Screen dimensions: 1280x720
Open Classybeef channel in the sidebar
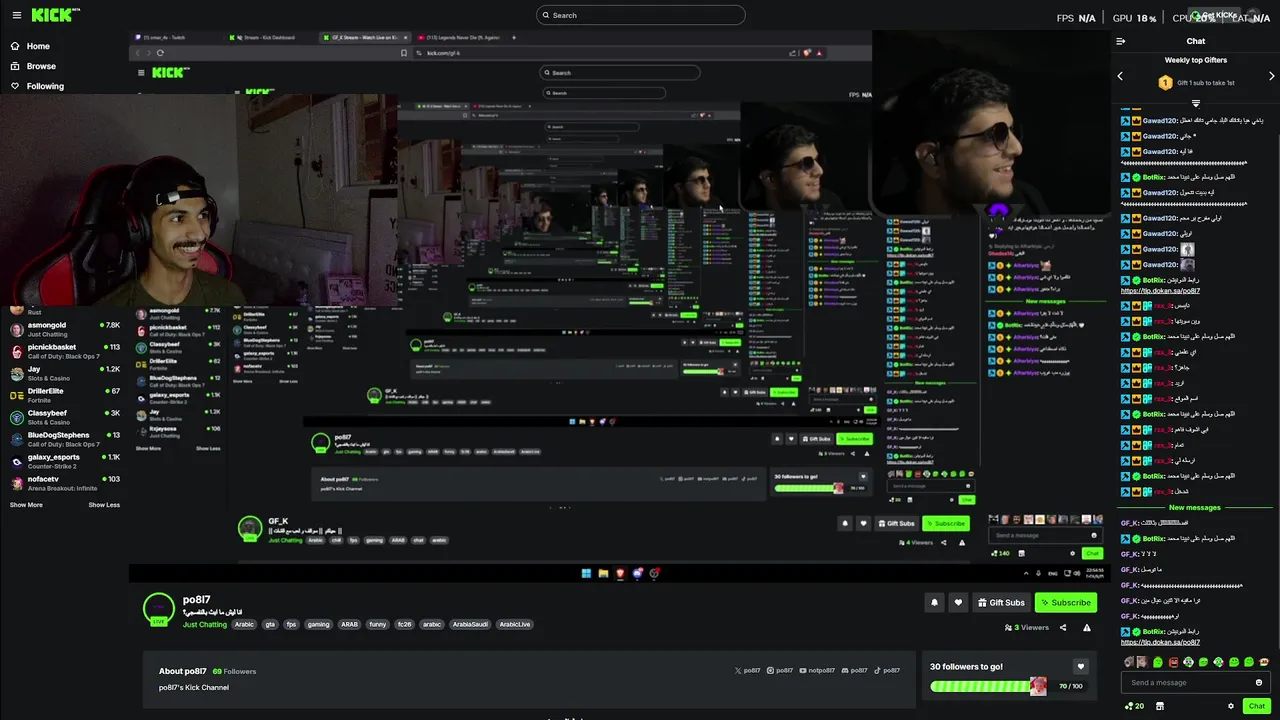tap(64, 417)
